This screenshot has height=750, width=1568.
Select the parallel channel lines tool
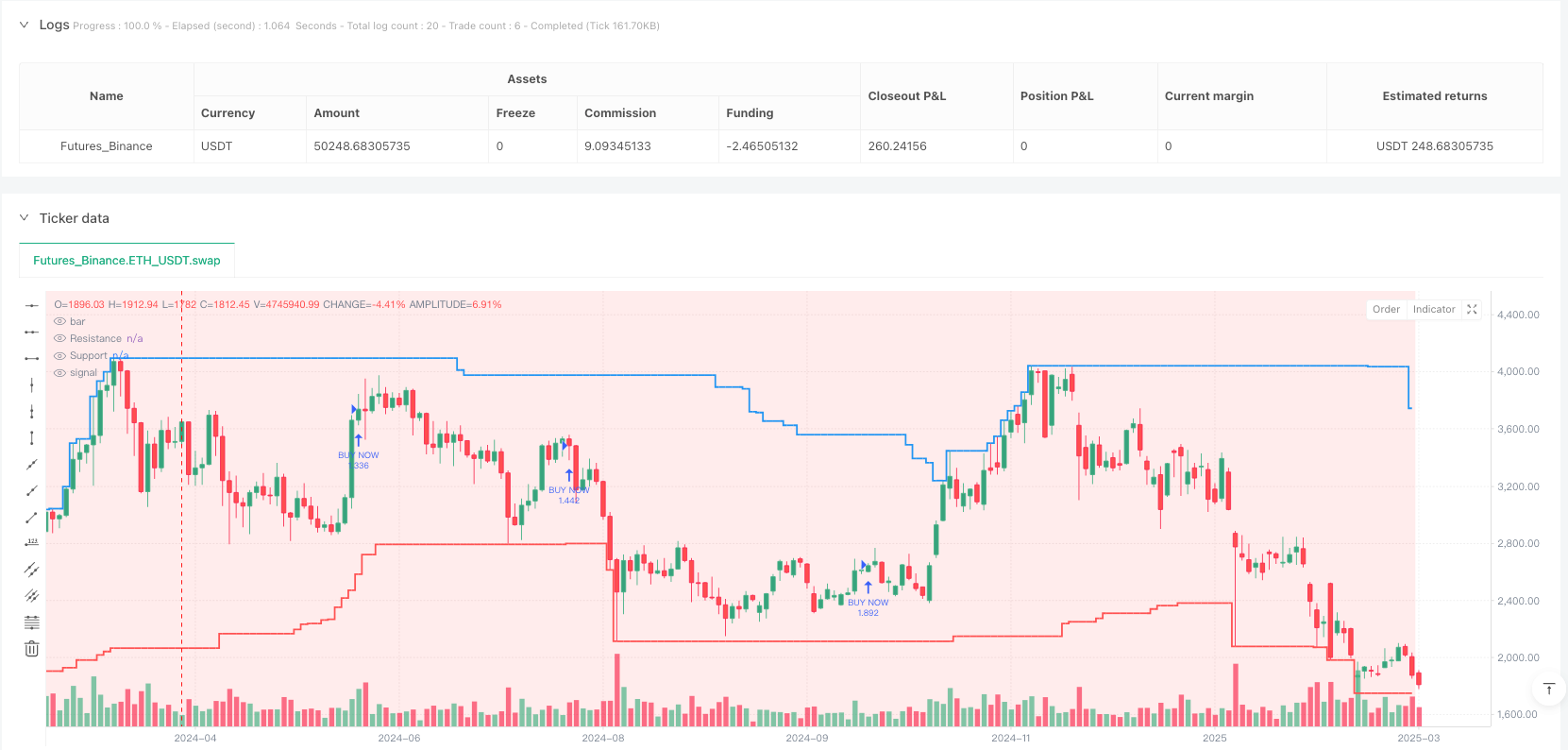tap(31, 570)
